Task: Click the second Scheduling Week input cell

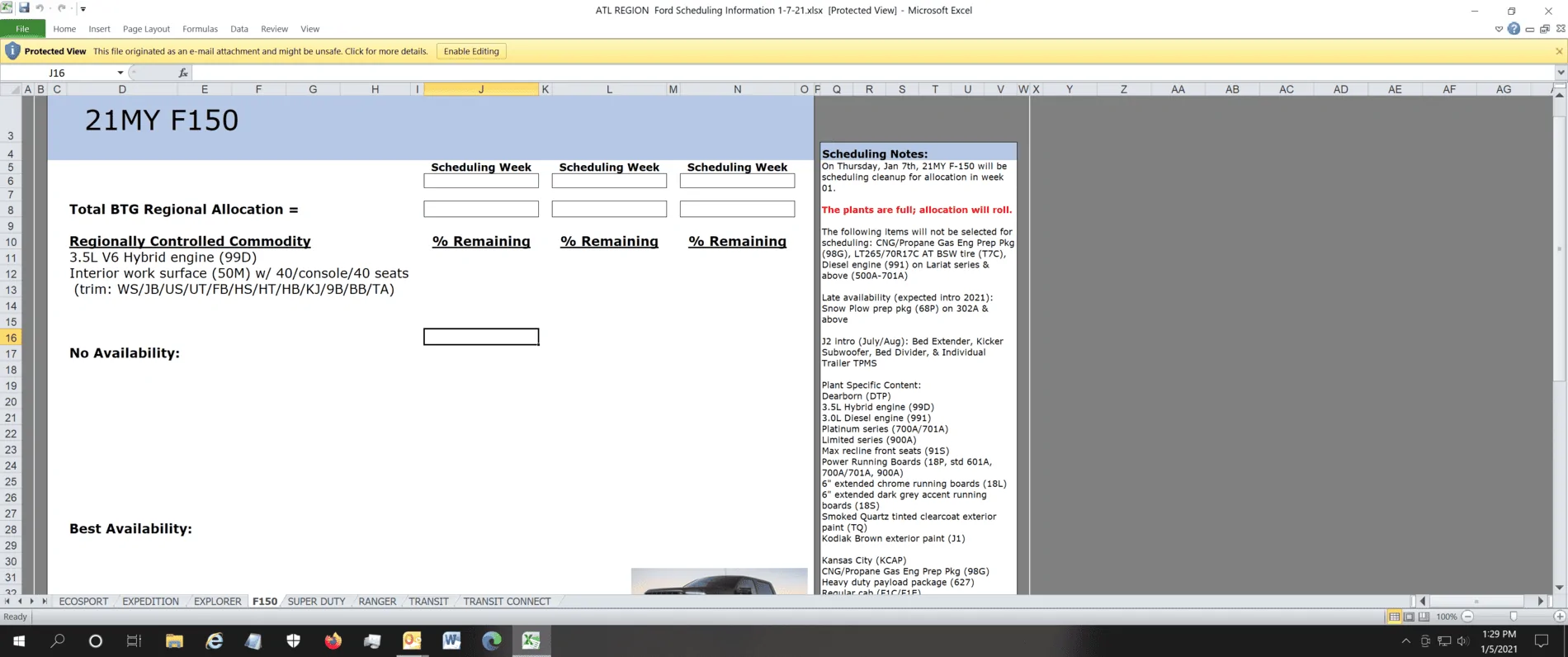Action: click(609, 181)
